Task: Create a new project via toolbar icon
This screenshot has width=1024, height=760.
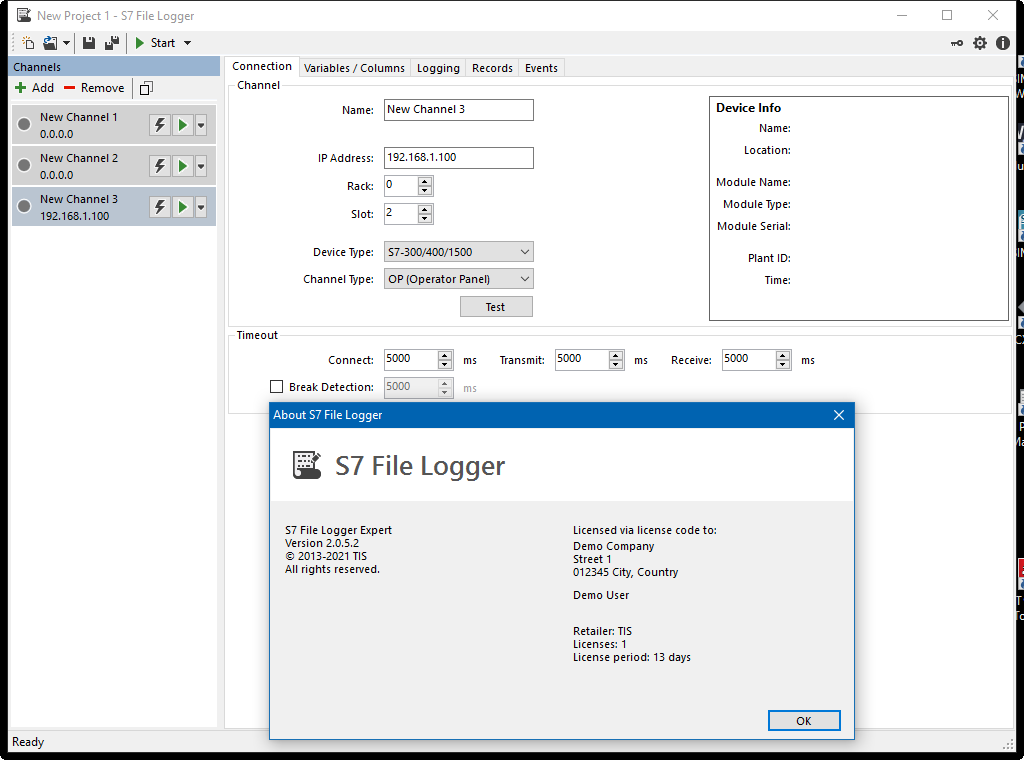Action: (x=27, y=43)
